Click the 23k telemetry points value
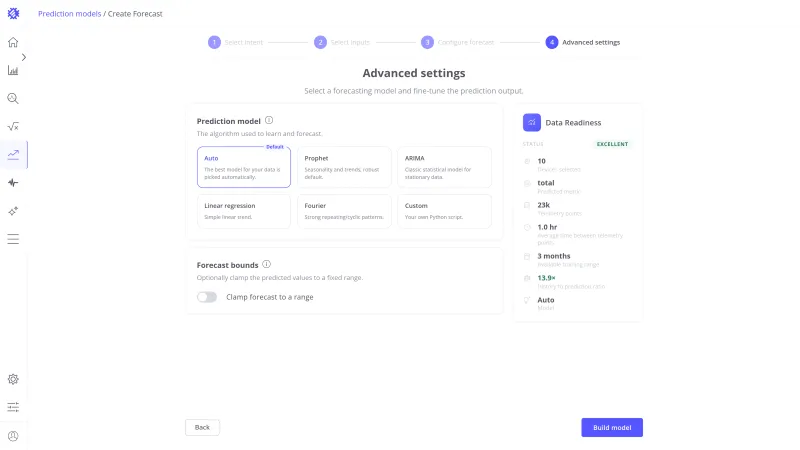 point(543,205)
